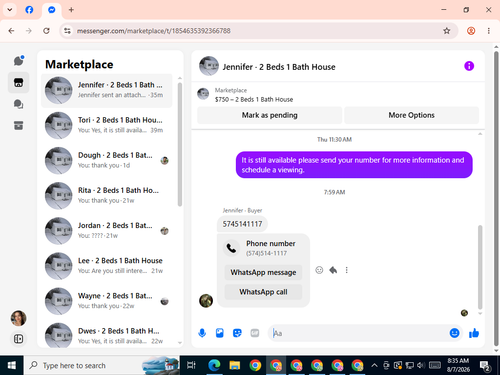Click WhatsApp call button
500x375 pixels.
263,292
